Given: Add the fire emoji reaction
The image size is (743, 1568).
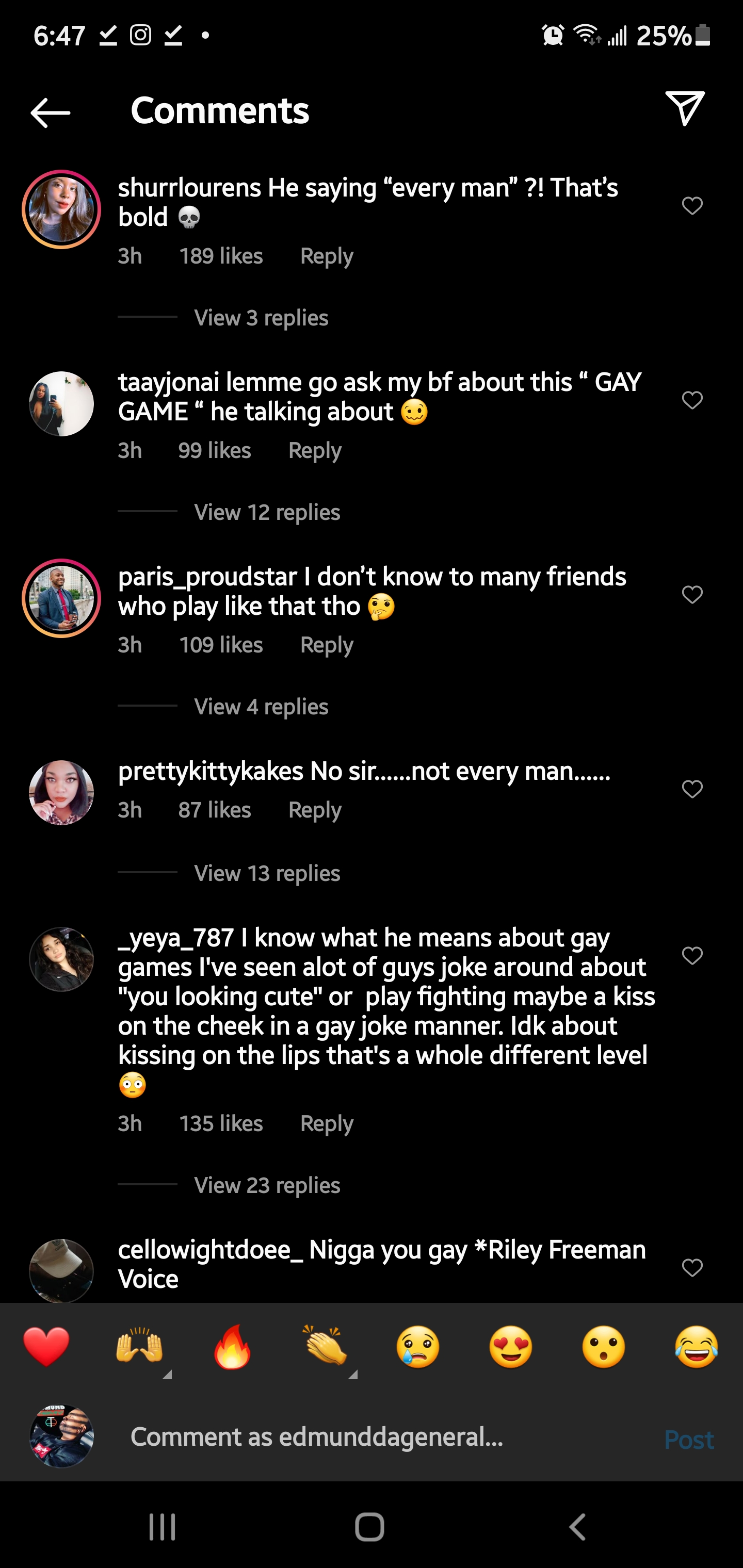Looking at the screenshot, I should [x=232, y=1346].
